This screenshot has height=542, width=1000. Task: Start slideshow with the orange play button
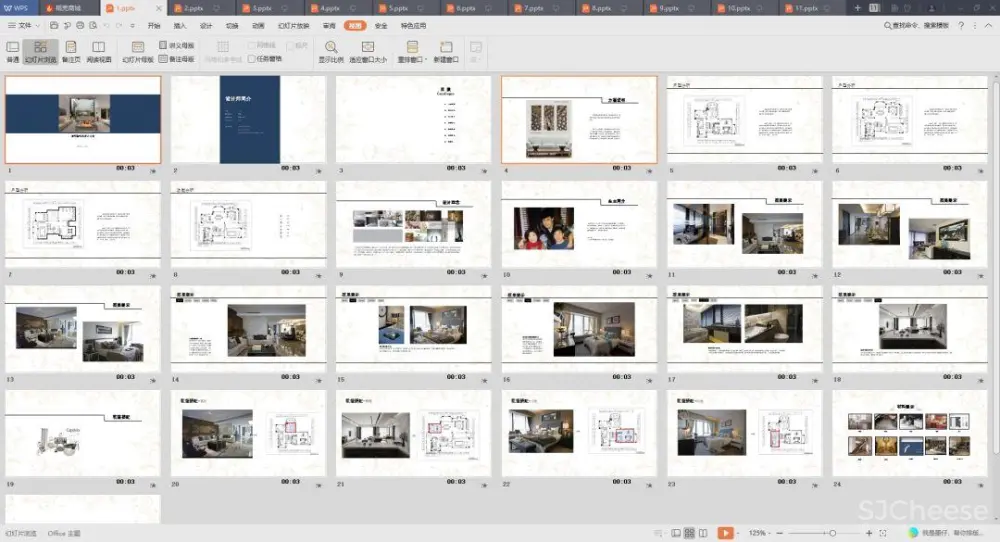click(725, 533)
